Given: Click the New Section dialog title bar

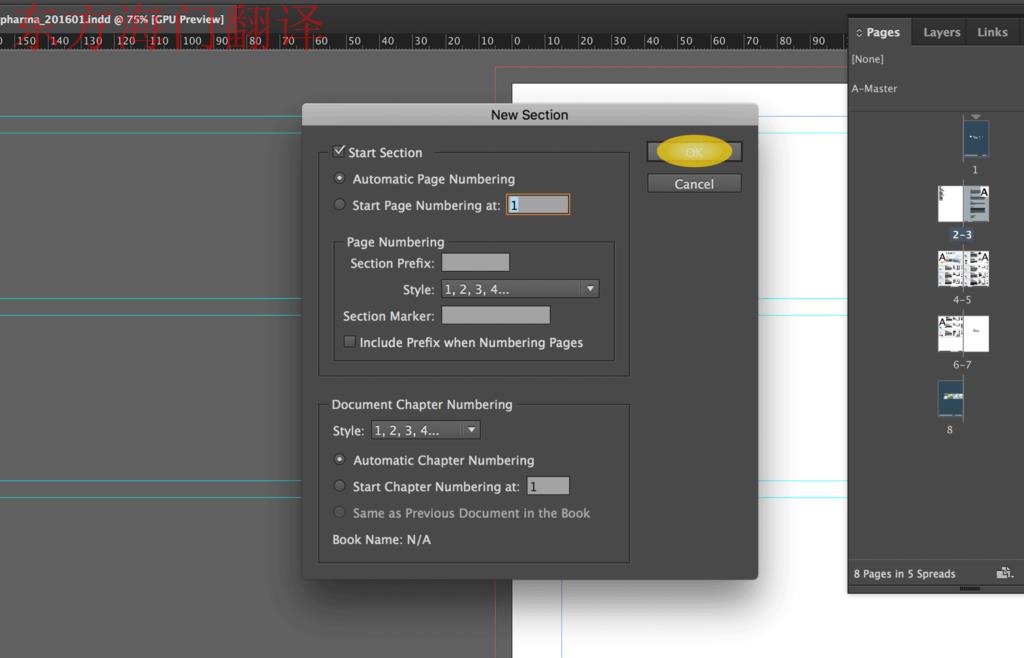Looking at the screenshot, I should 530,114.
